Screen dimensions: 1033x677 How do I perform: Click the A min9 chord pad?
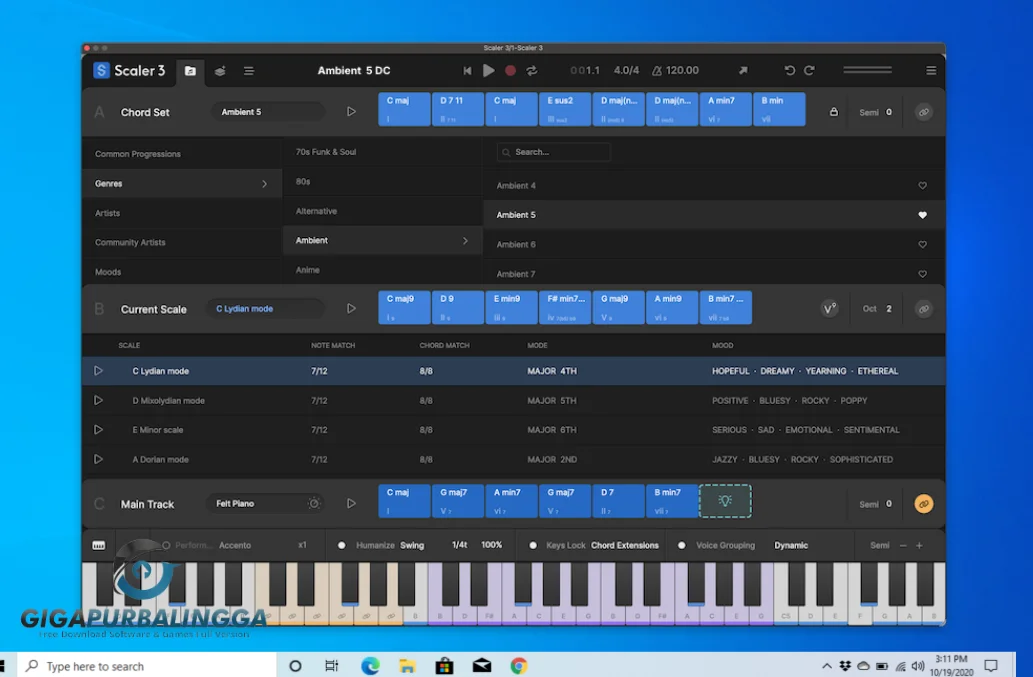pyautogui.click(x=672, y=307)
